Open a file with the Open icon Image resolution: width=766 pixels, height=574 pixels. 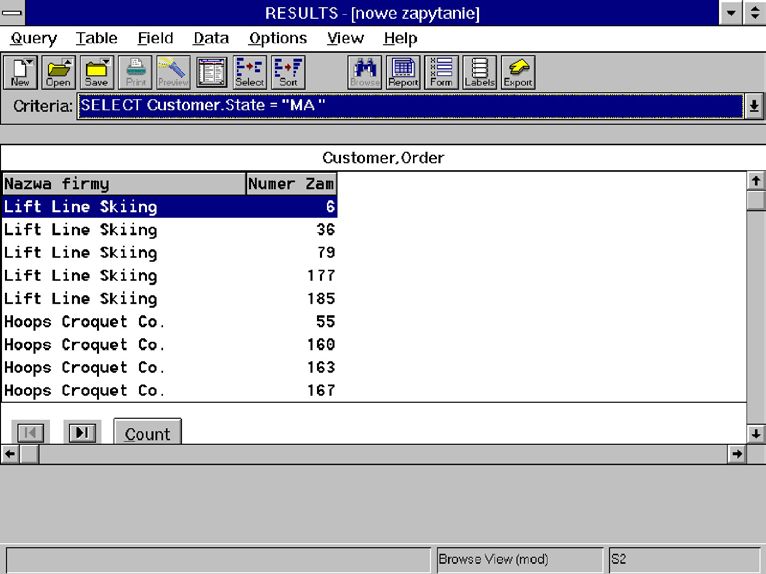click(59, 72)
